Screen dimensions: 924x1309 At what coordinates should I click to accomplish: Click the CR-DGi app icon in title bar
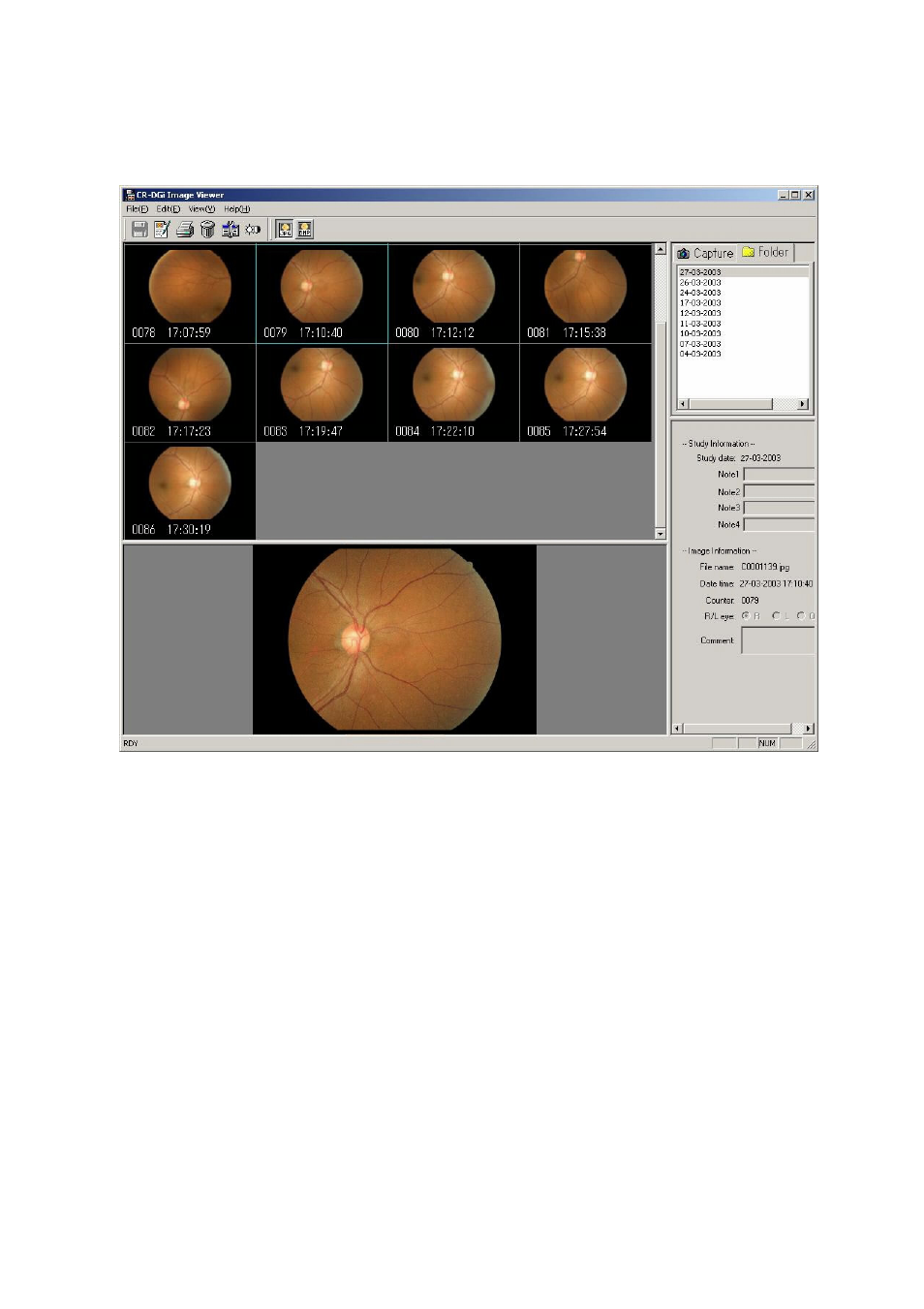(130, 195)
